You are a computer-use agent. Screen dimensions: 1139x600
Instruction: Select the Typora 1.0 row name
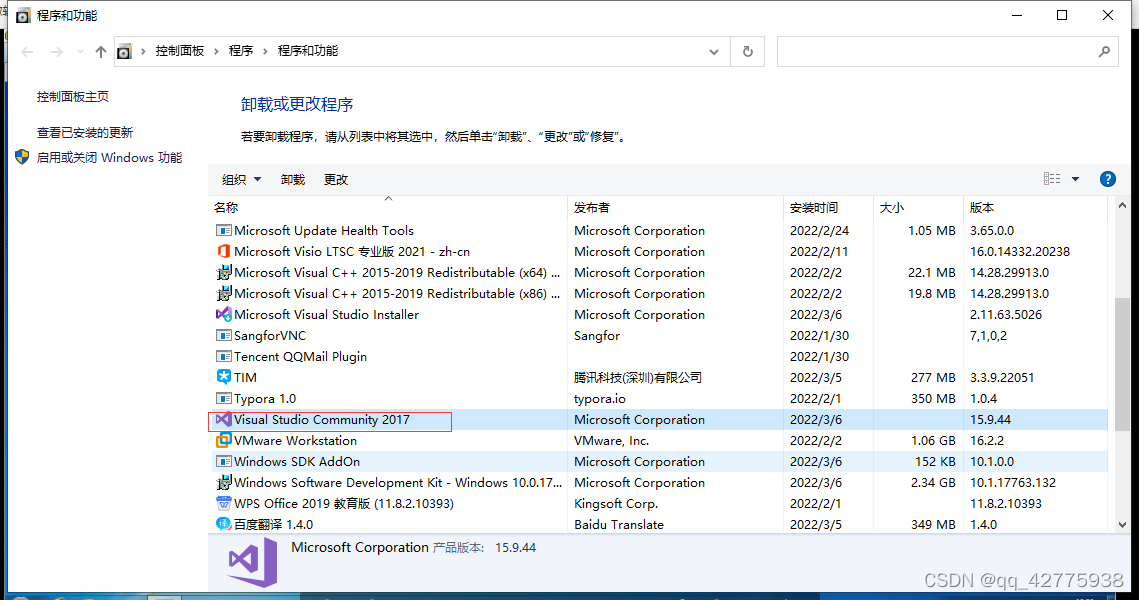tap(265, 399)
